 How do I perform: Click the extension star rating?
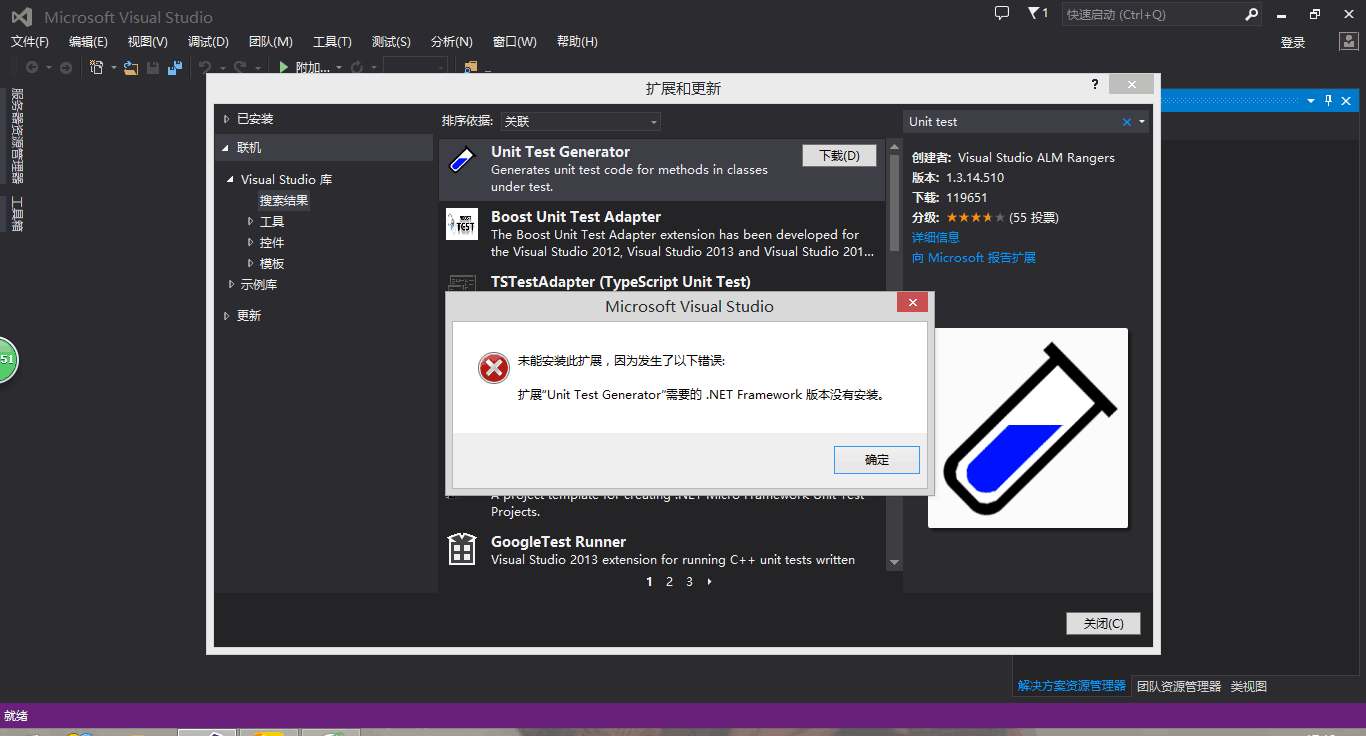975,217
